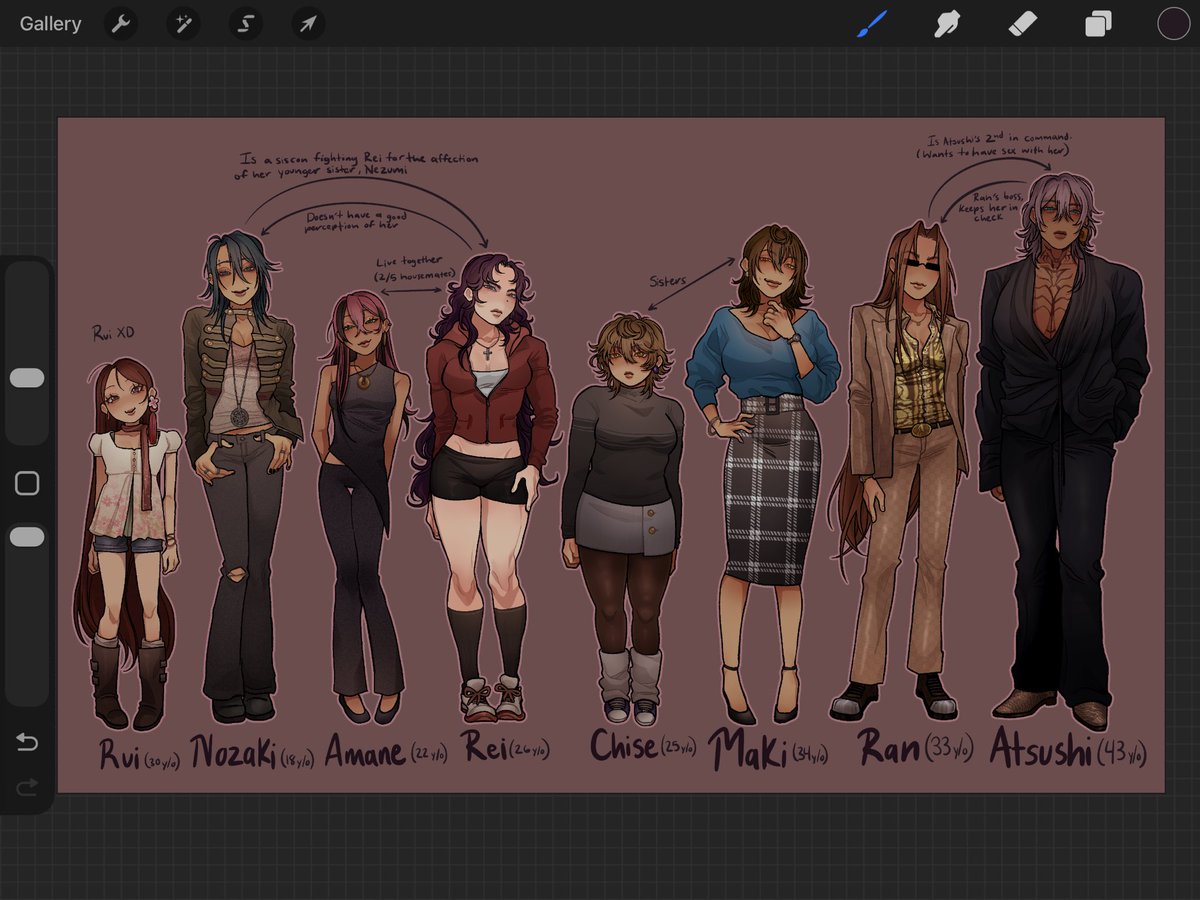The height and width of the screenshot is (900, 1200).
Task: Click the 'Nozaki' name label
Action: 233,751
